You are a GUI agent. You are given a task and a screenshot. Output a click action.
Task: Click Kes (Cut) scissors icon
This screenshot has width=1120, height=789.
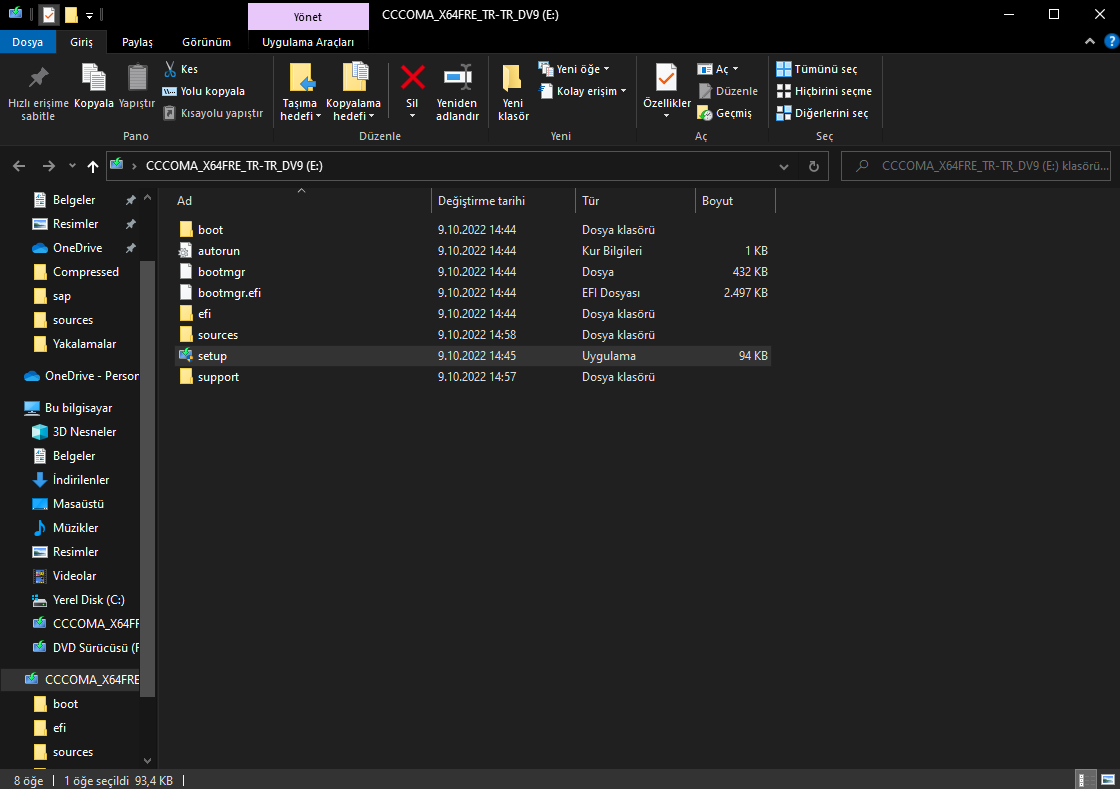click(170, 69)
